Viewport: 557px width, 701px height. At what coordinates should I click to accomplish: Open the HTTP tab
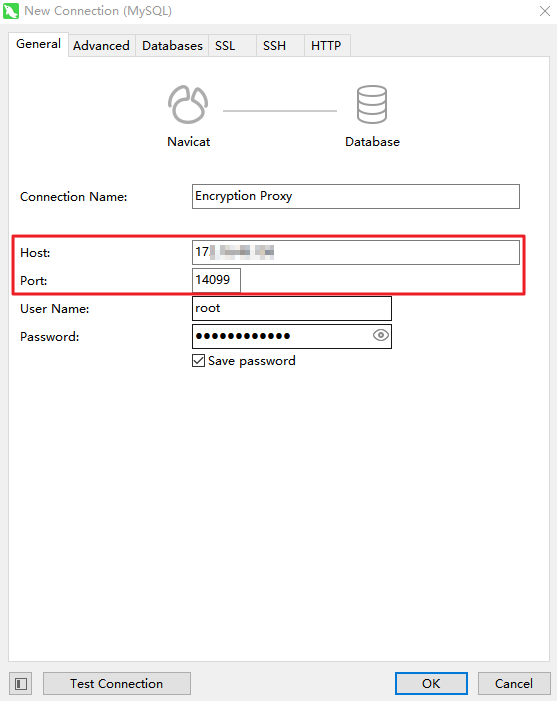click(x=327, y=46)
